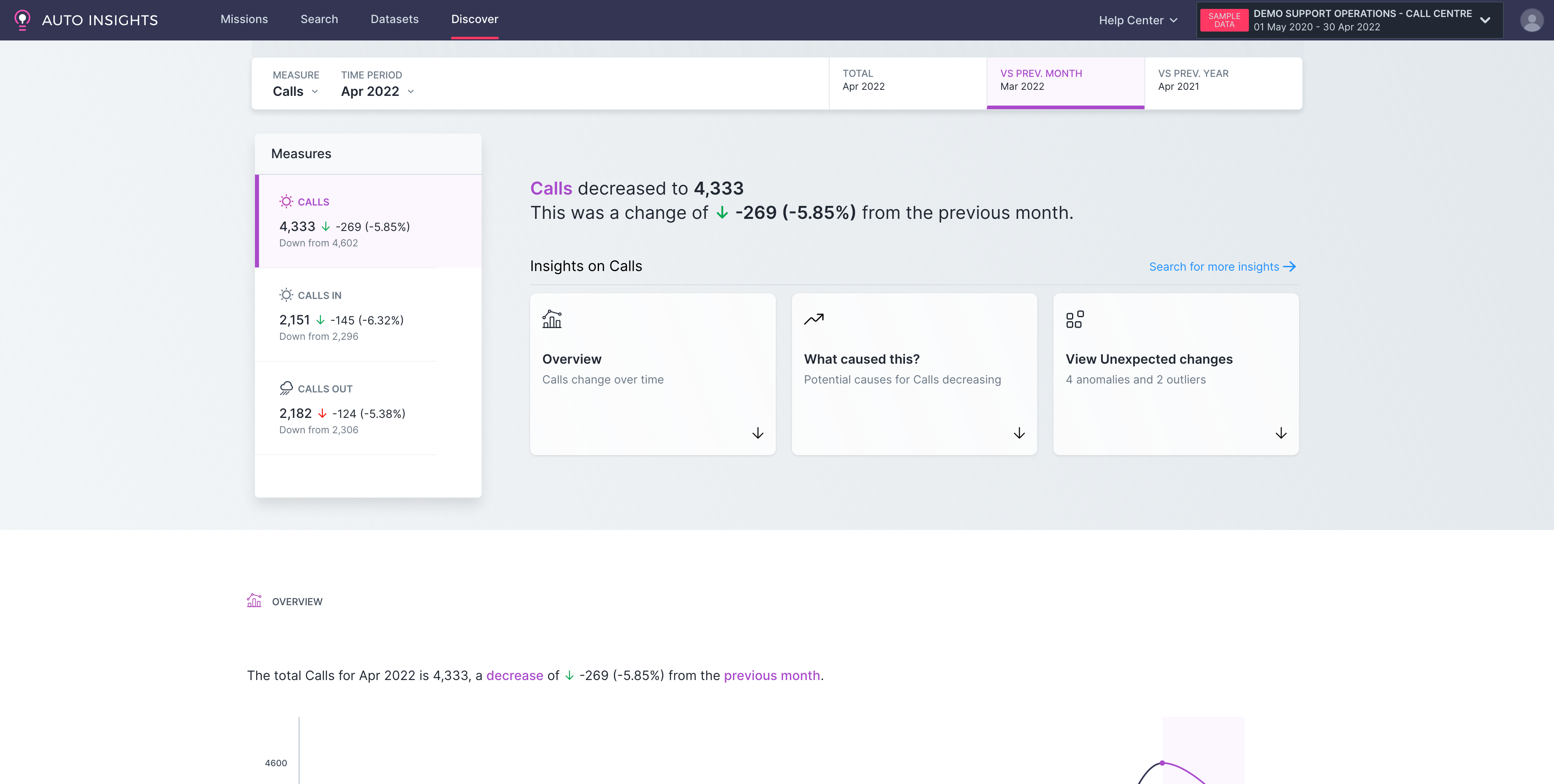Image resolution: width=1554 pixels, height=784 pixels.
Task: Expand the Measure Calls dropdown
Action: pos(295,92)
